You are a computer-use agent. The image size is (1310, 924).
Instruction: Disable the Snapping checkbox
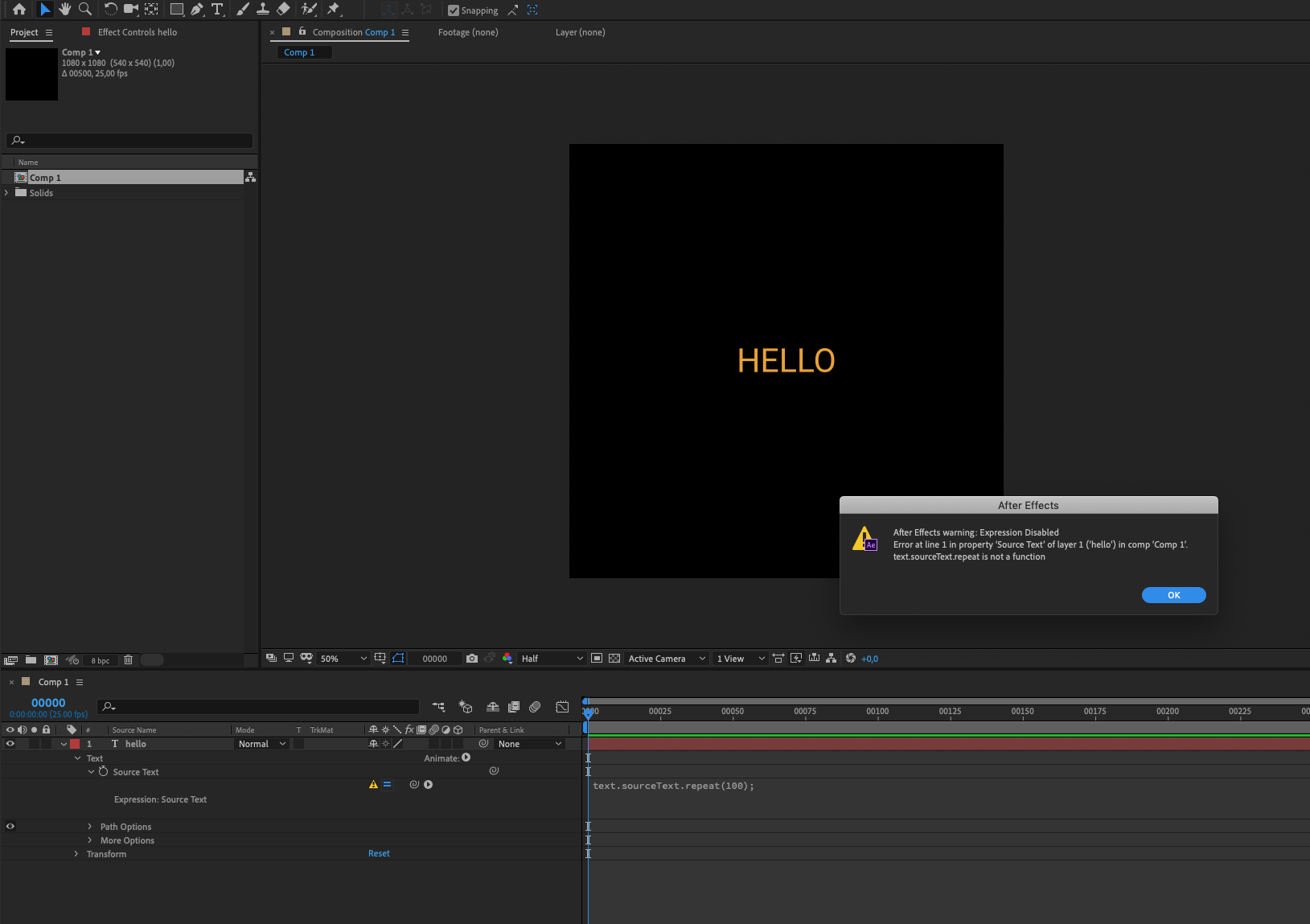(x=454, y=10)
